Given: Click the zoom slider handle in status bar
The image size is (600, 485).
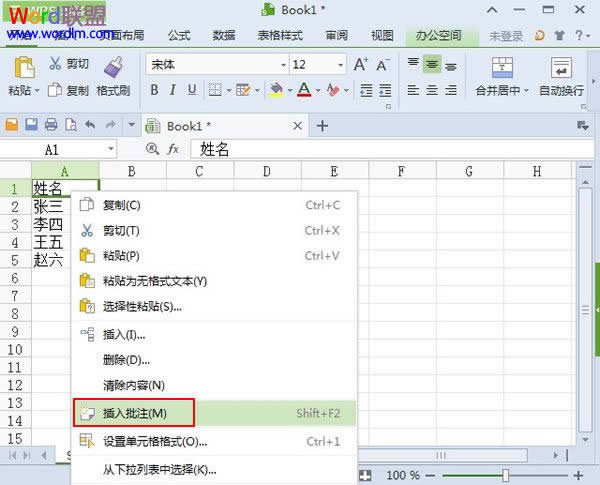Looking at the screenshot, I should click(506, 475).
